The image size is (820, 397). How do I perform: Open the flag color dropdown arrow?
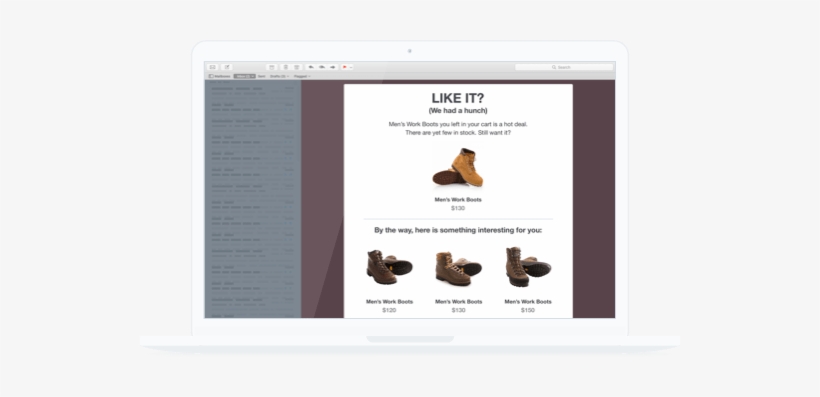(351, 67)
